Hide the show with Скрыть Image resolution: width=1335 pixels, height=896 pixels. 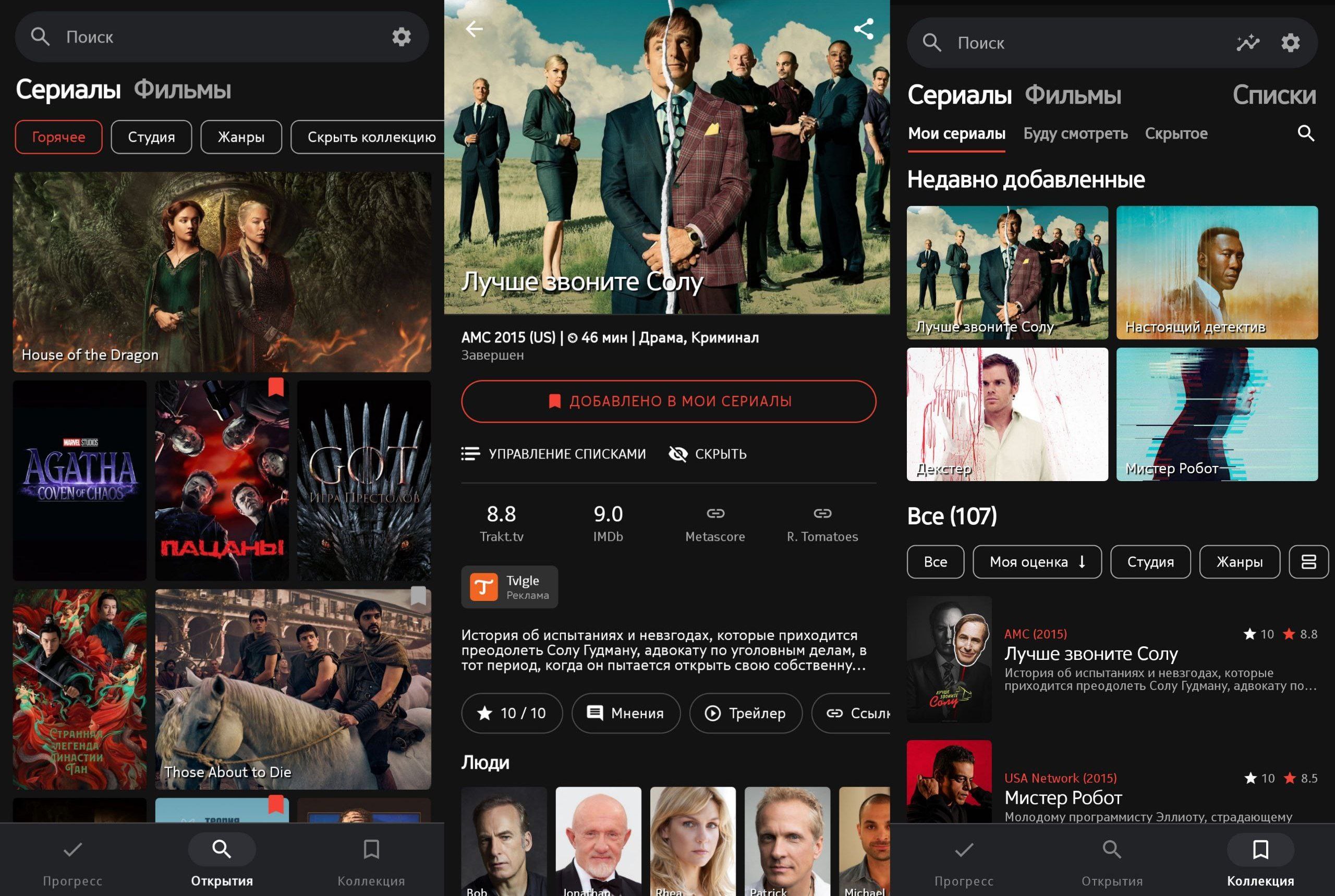tap(708, 453)
